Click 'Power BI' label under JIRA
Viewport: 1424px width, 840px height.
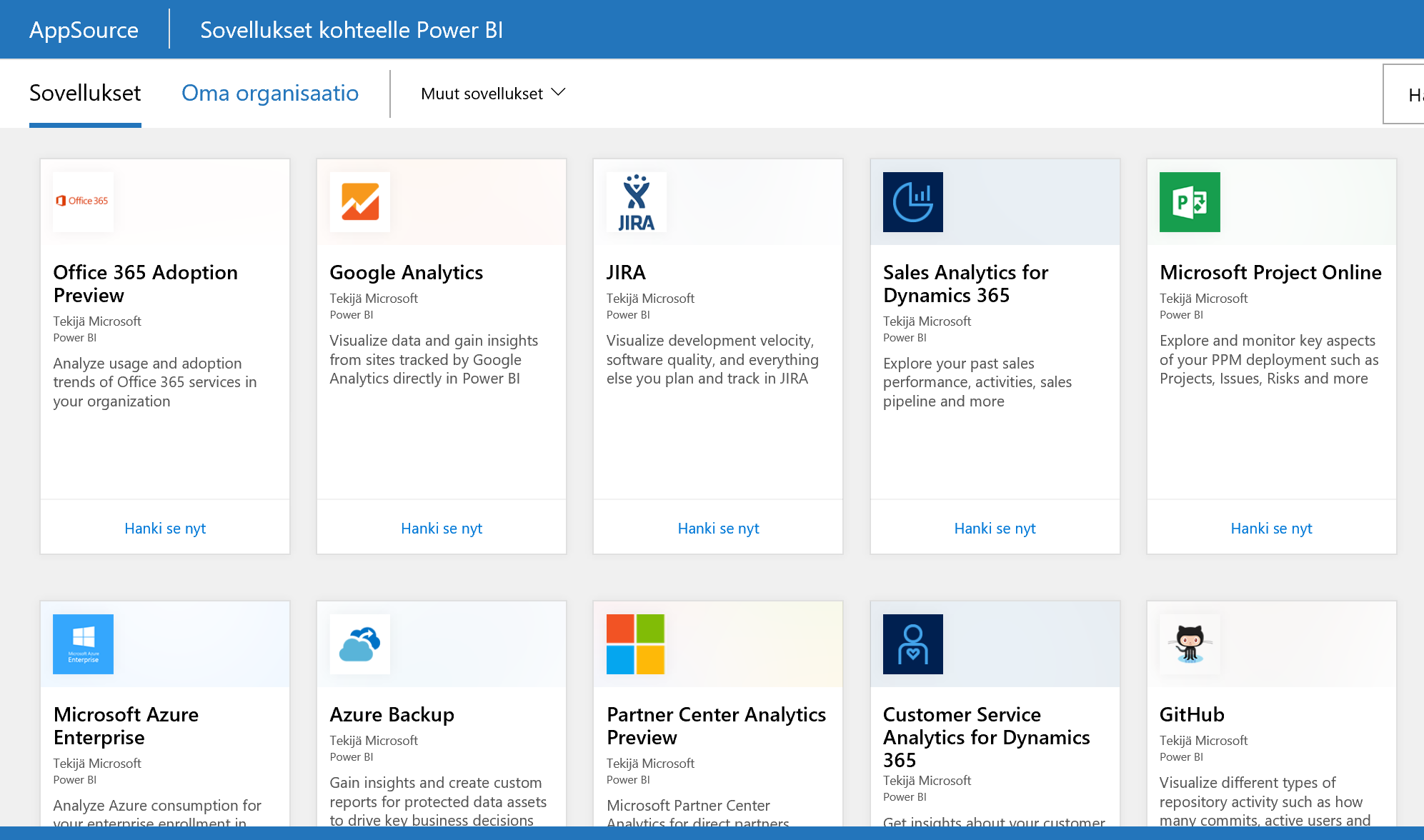tap(628, 314)
